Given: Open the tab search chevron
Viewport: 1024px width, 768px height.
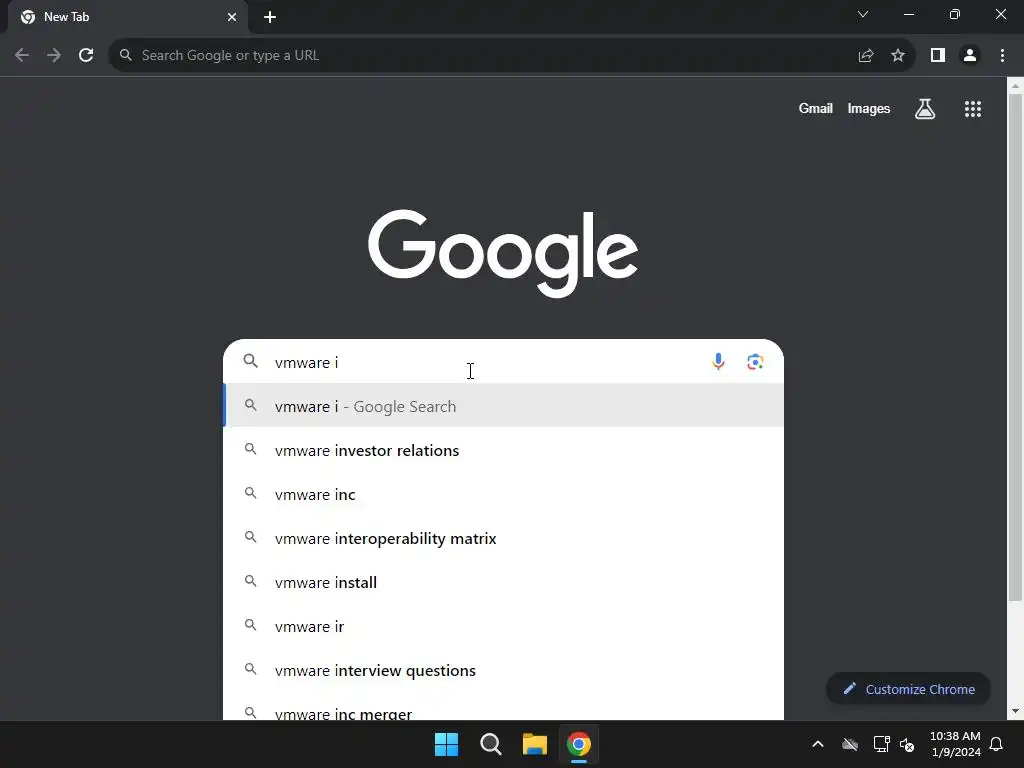Looking at the screenshot, I should 863,14.
